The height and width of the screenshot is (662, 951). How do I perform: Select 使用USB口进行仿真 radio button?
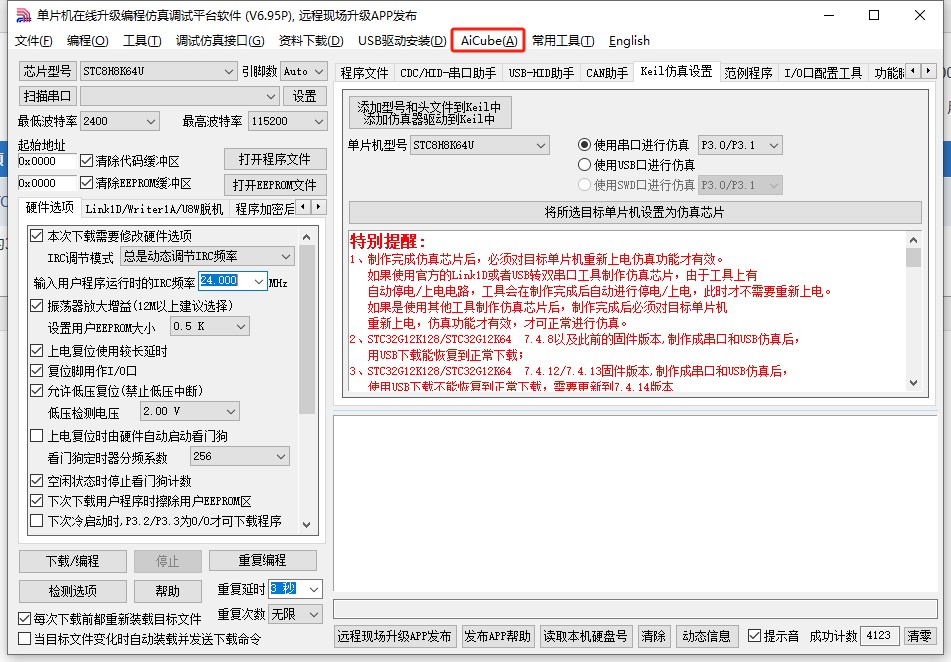coord(585,165)
